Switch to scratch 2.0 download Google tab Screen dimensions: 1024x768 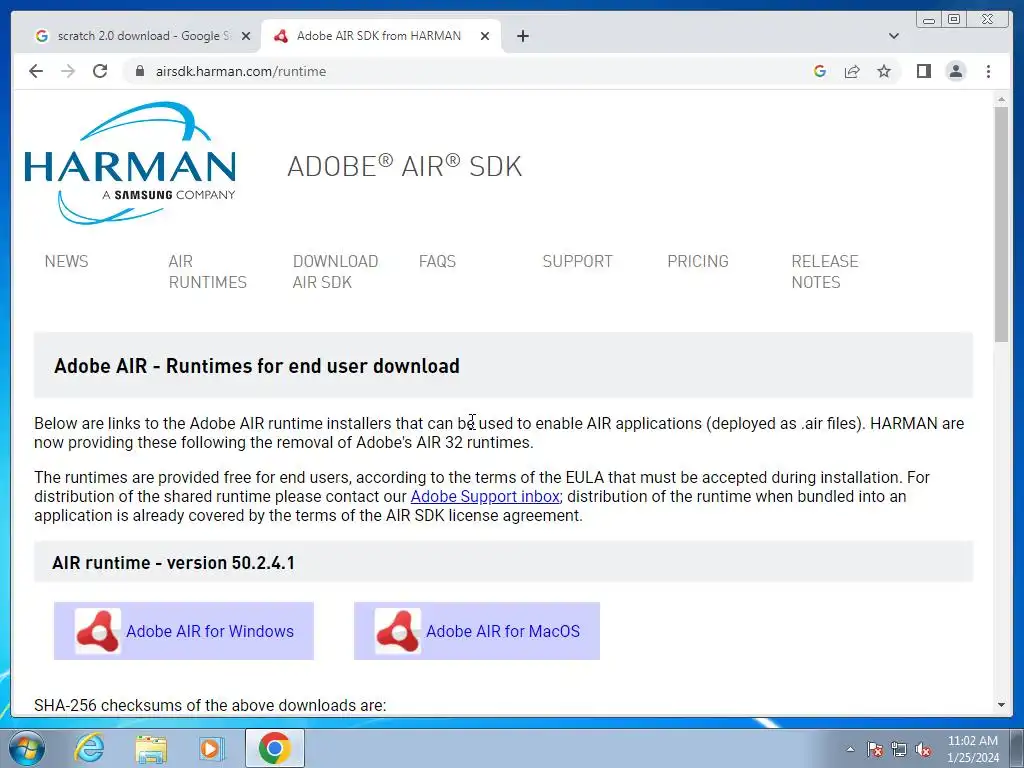142,36
